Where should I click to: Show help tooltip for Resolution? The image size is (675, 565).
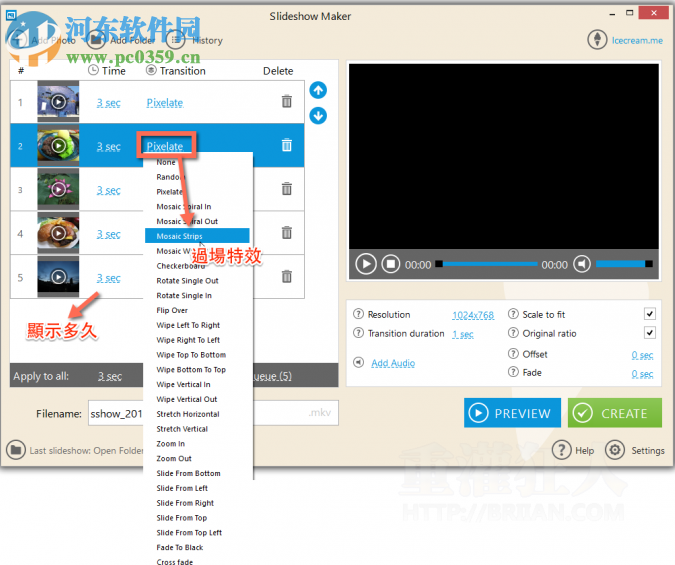358,314
